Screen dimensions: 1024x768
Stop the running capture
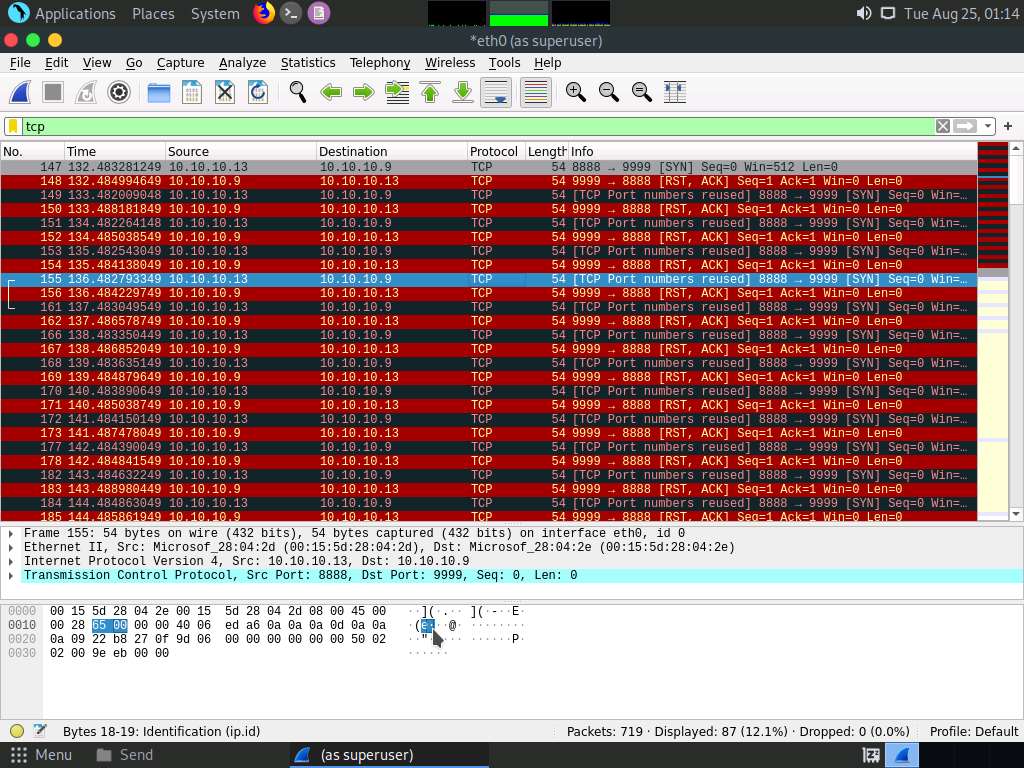tap(53, 92)
